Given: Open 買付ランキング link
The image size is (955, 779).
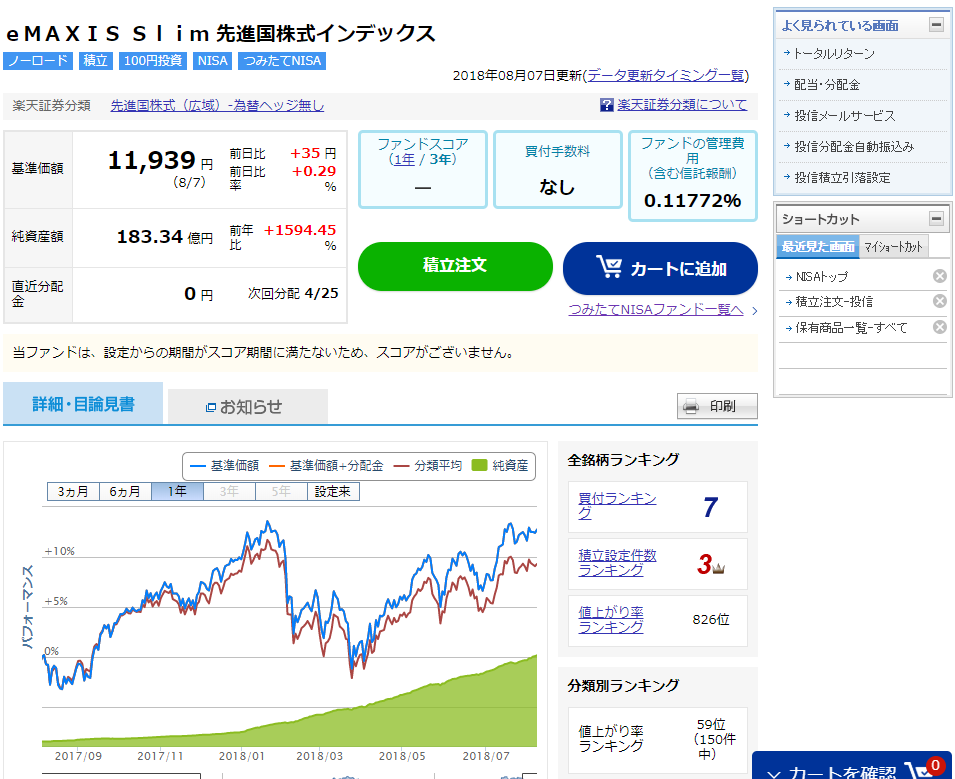Looking at the screenshot, I should tap(617, 506).
